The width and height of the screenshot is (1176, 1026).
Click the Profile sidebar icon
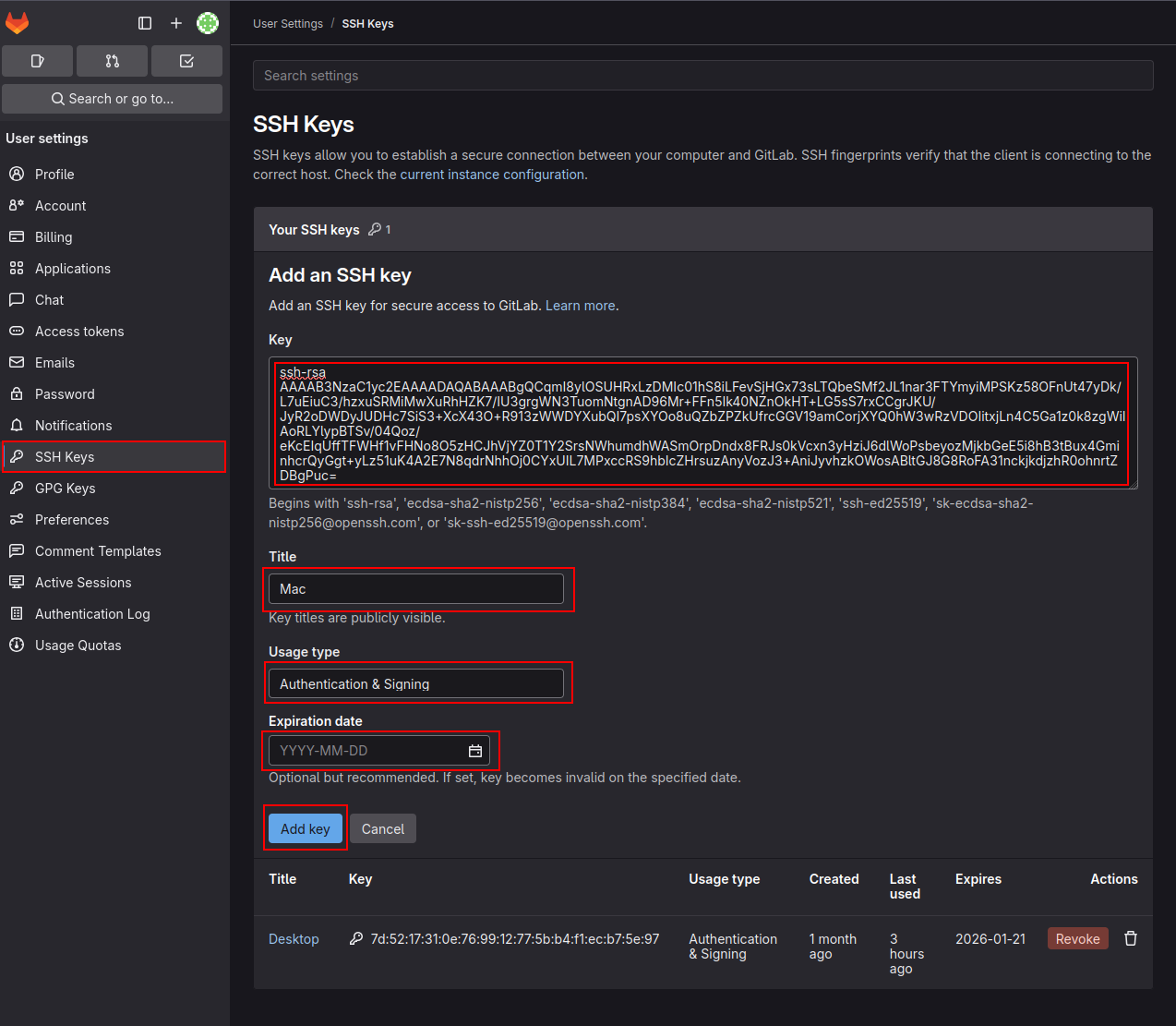pos(17,174)
